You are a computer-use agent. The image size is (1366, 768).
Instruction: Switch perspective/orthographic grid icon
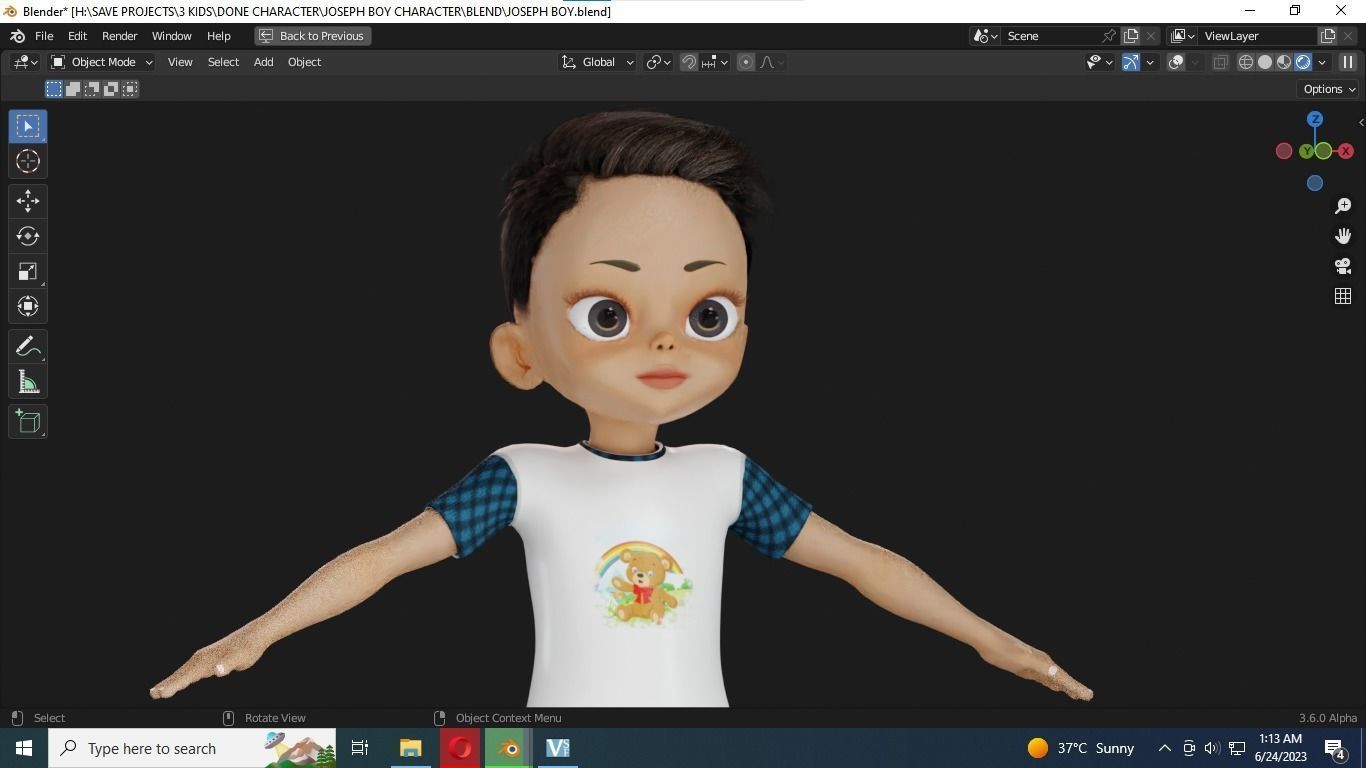point(1343,296)
